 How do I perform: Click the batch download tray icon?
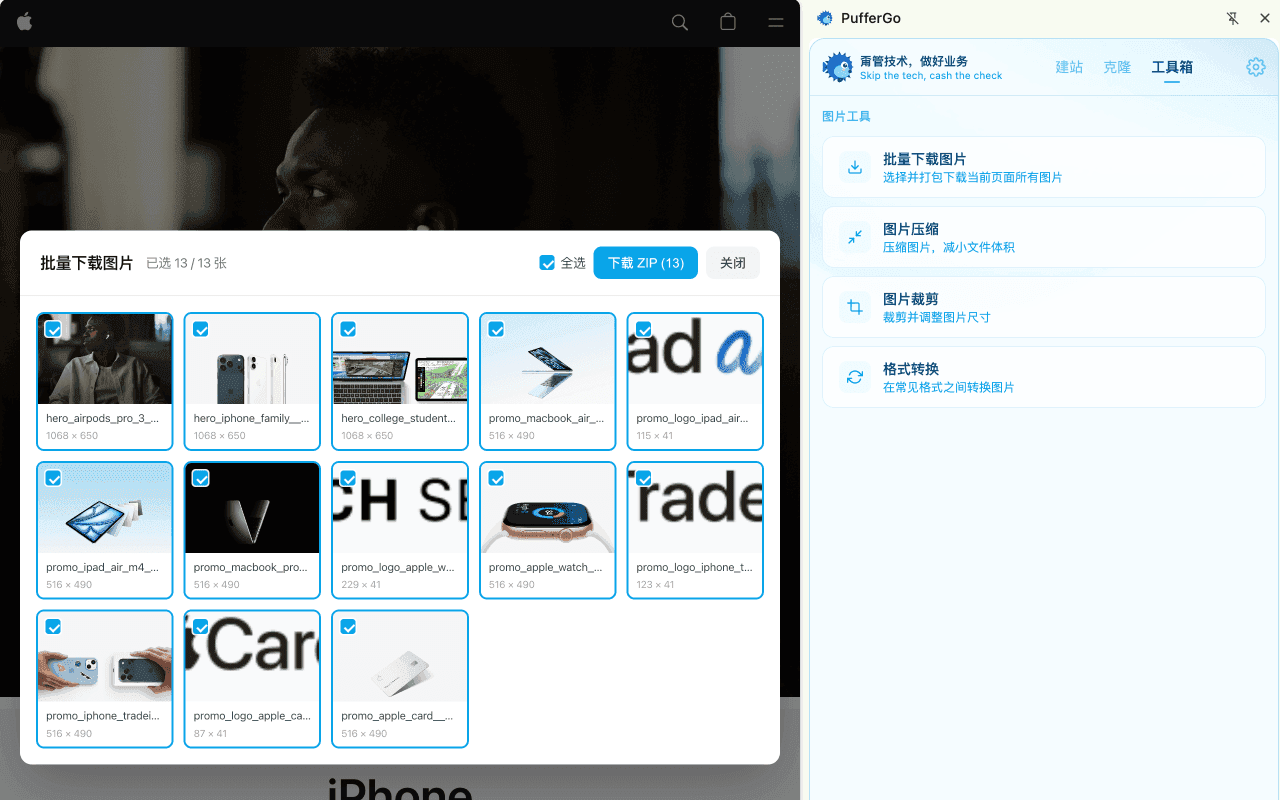click(x=855, y=167)
